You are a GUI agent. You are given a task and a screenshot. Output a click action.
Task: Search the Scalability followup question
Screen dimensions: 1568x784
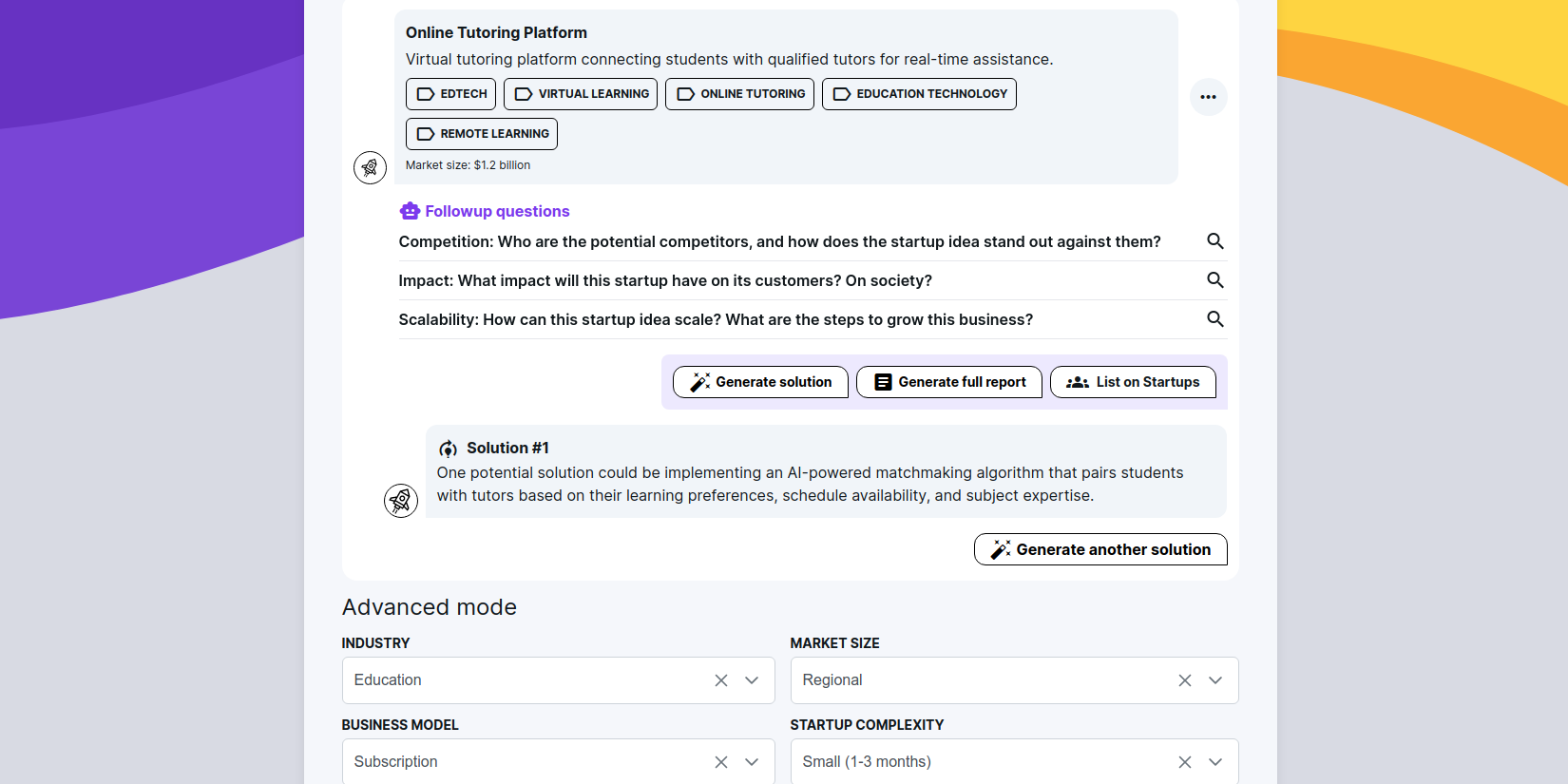tap(1214, 319)
